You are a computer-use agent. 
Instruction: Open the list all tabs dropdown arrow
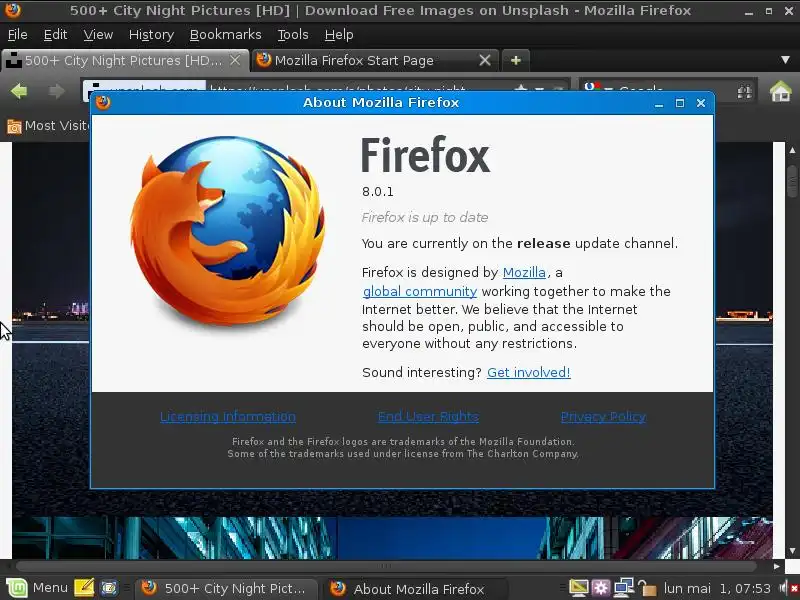point(785,60)
